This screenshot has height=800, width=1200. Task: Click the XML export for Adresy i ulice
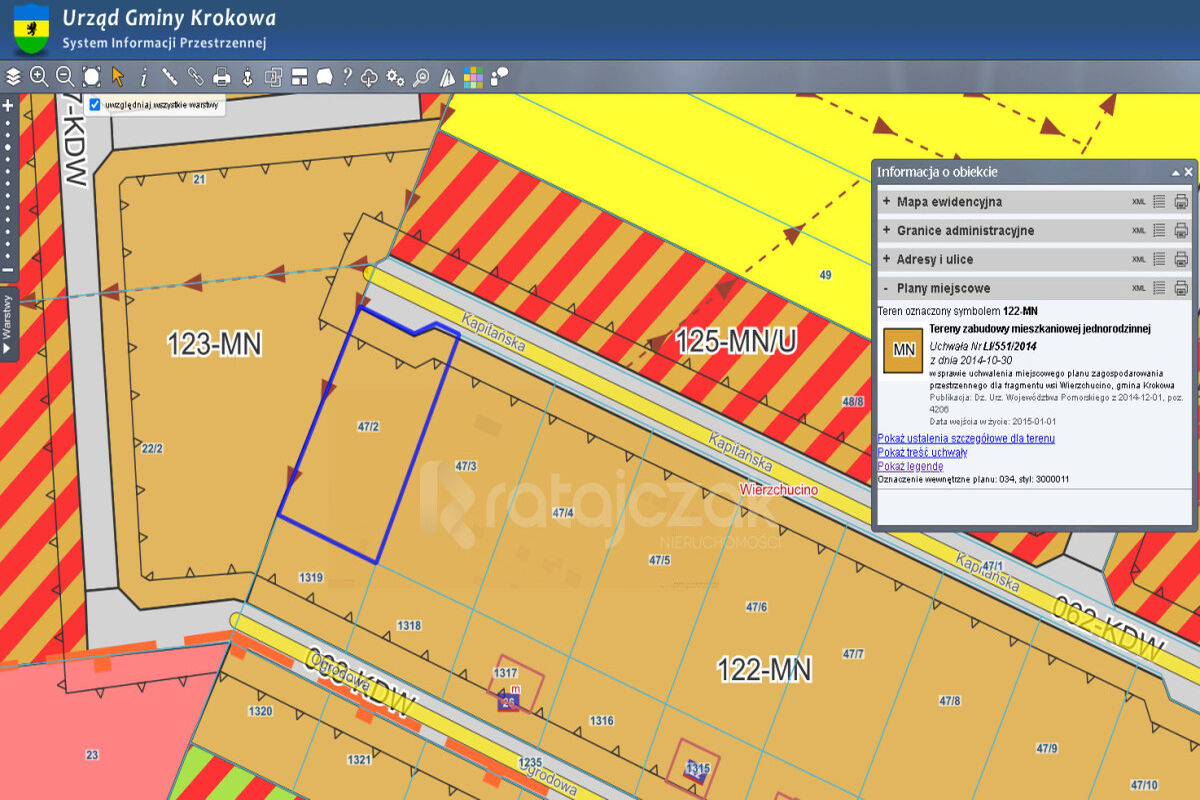pos(1138,260)
